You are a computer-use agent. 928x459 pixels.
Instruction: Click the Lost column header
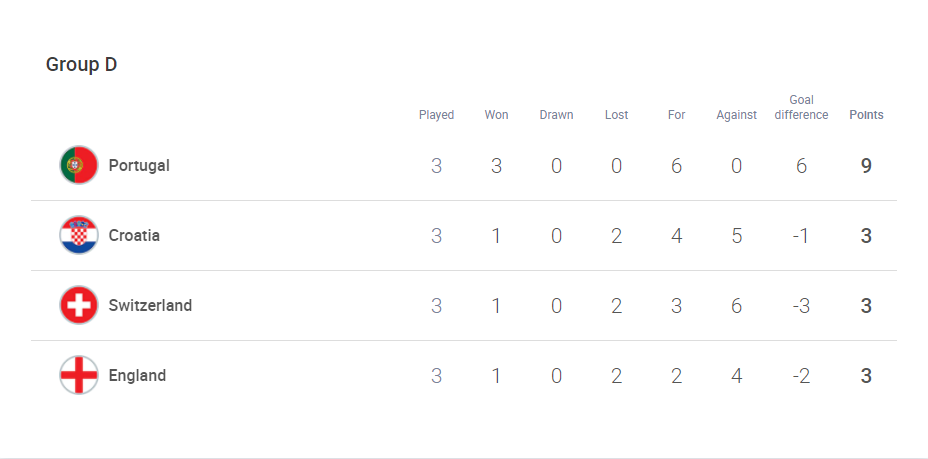(616, 115)
